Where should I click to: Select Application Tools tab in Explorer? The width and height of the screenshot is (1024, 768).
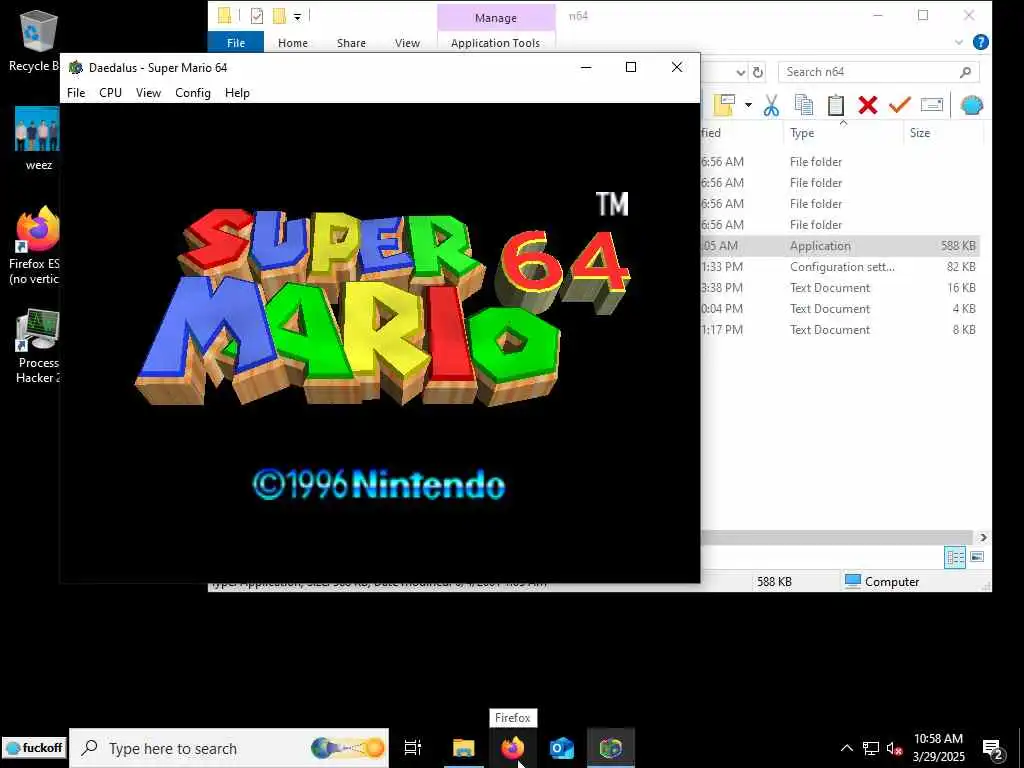(x=496, y=42)
